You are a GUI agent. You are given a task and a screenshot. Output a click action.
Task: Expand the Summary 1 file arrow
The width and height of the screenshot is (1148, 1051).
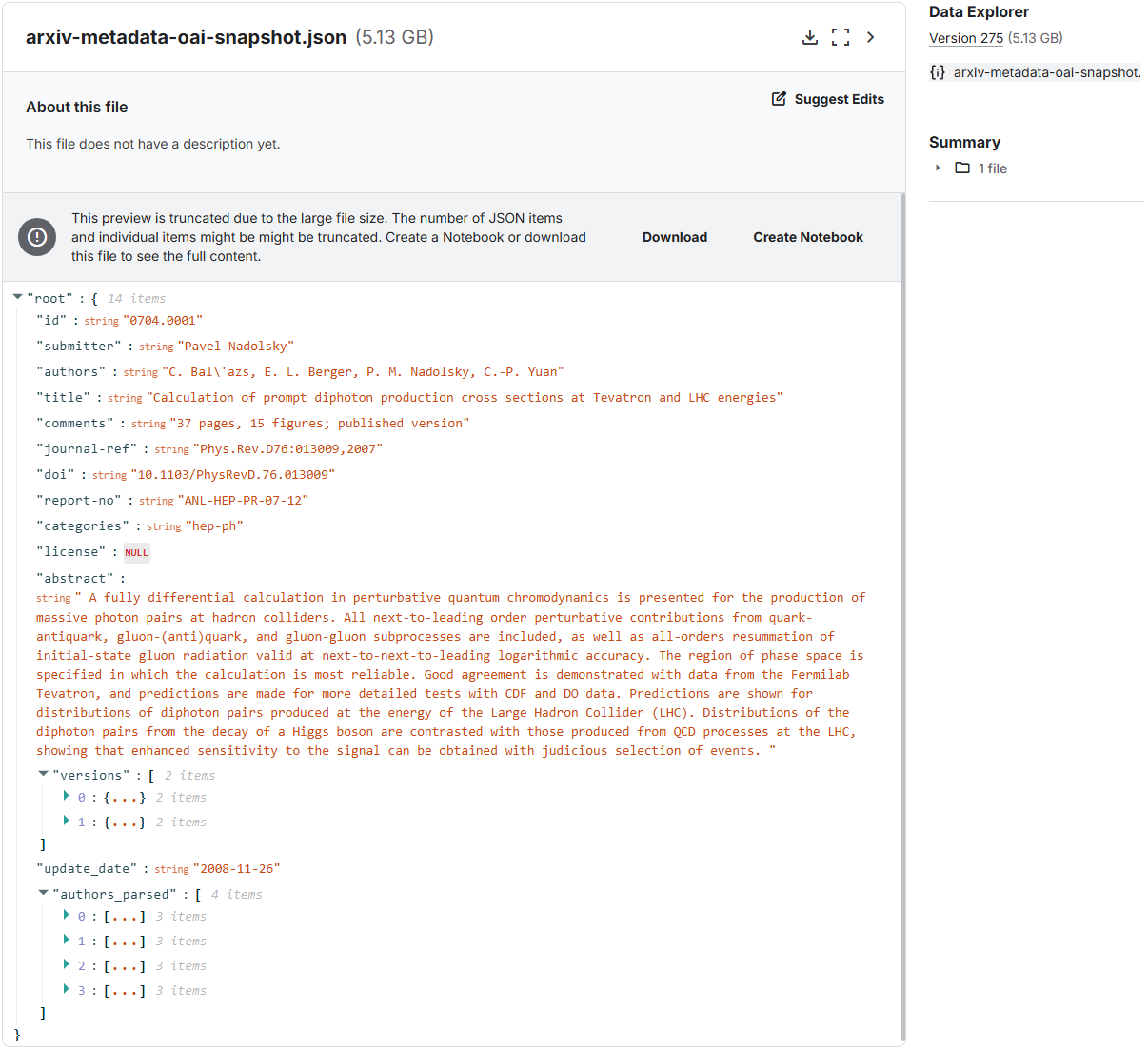(x=938, y=169)
